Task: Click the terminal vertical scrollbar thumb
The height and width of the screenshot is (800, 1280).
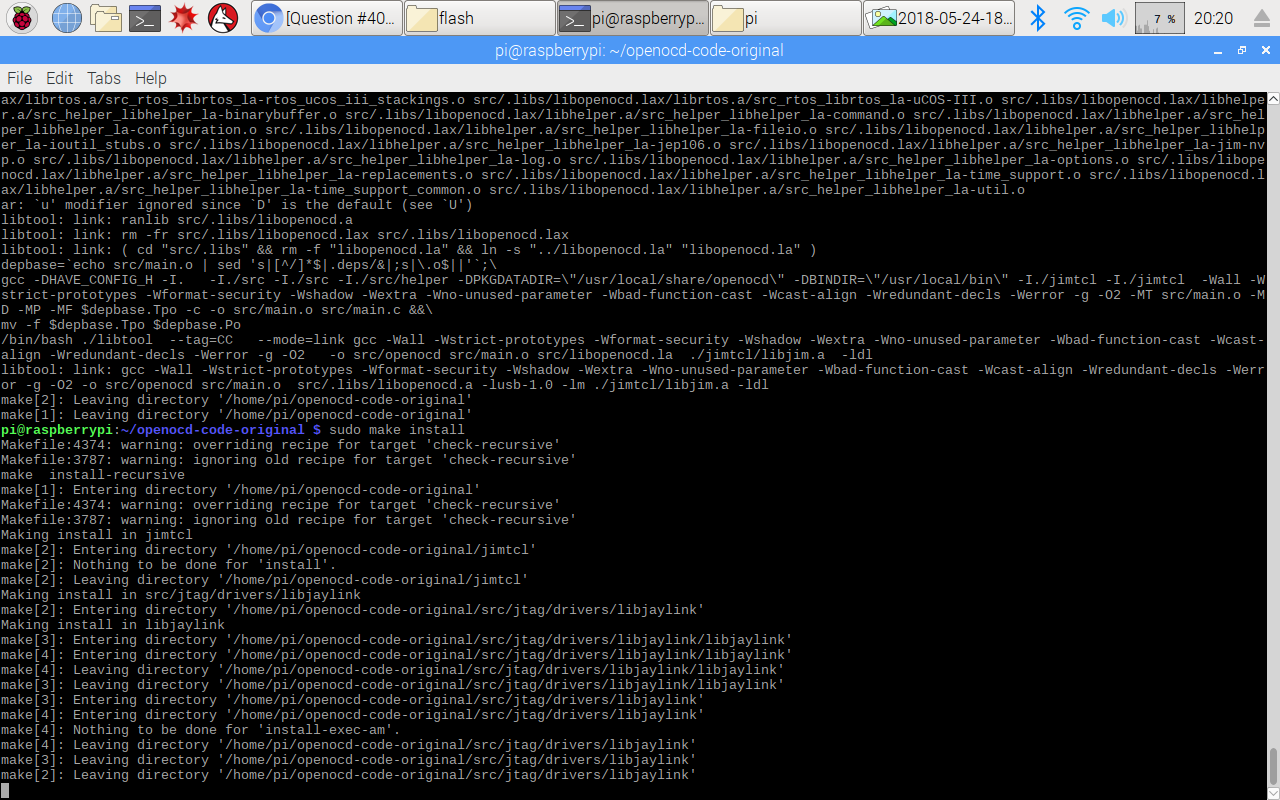Action: [x=1273, y=766]
